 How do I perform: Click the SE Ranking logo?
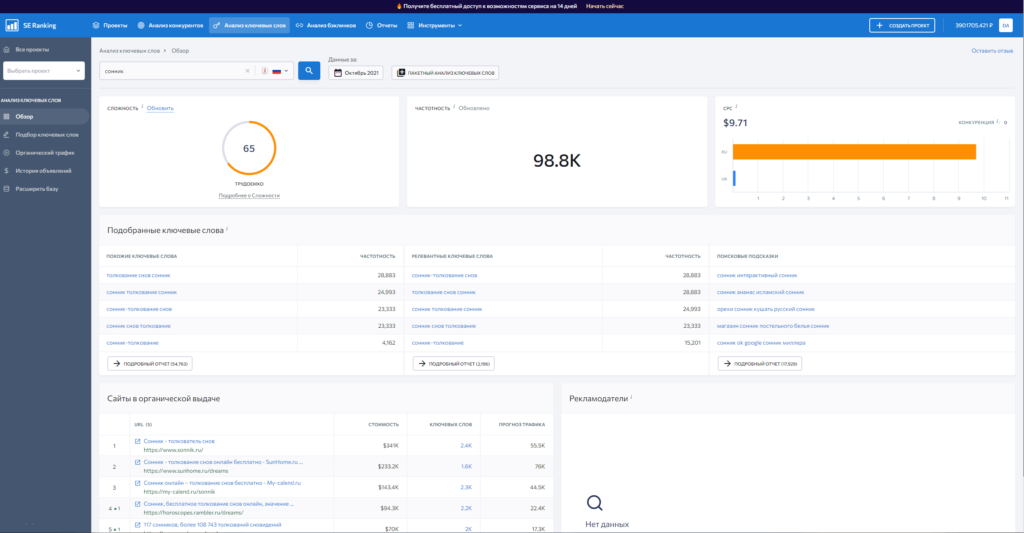[31, 25]
